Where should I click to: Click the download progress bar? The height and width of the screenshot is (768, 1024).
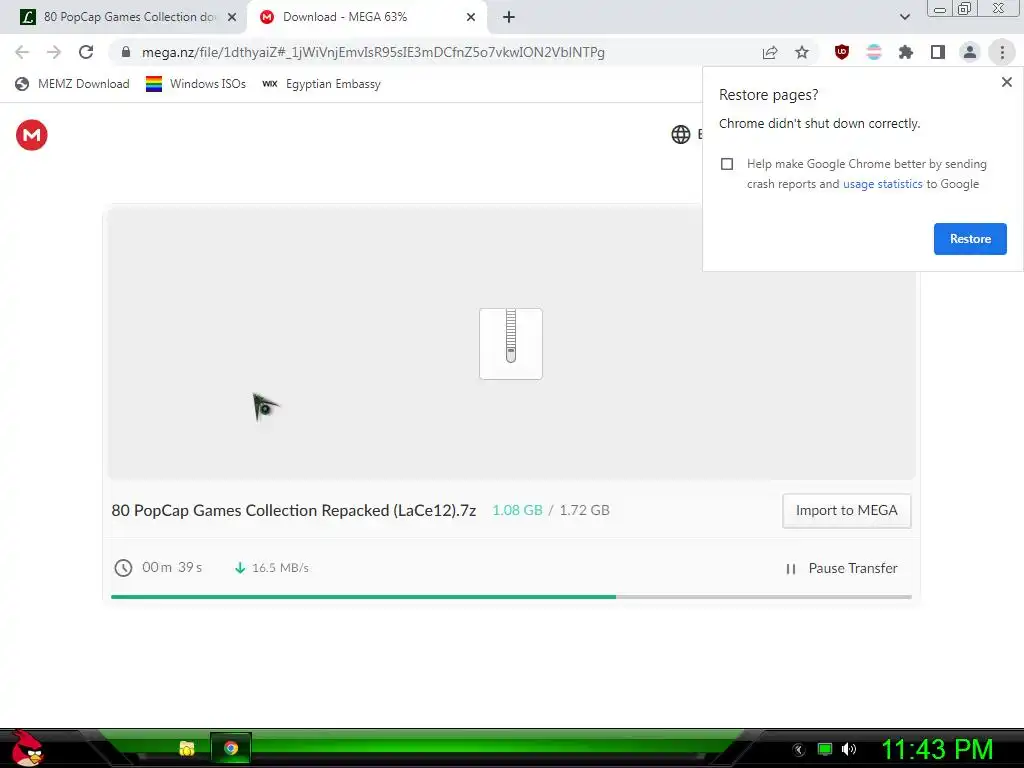click(x=511, y=597)
